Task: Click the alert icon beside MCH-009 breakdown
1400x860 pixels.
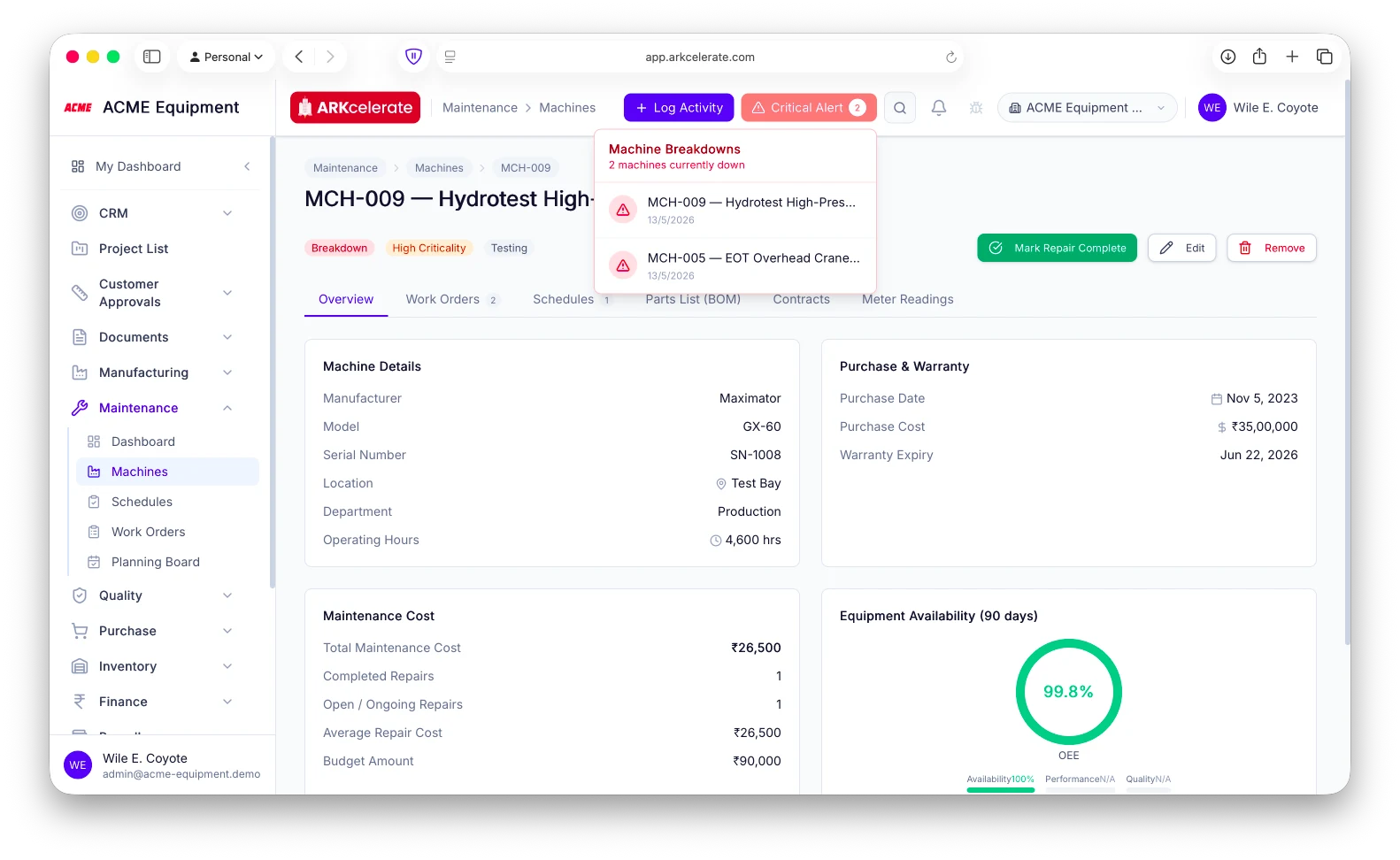Action: [x=623, y=210]
